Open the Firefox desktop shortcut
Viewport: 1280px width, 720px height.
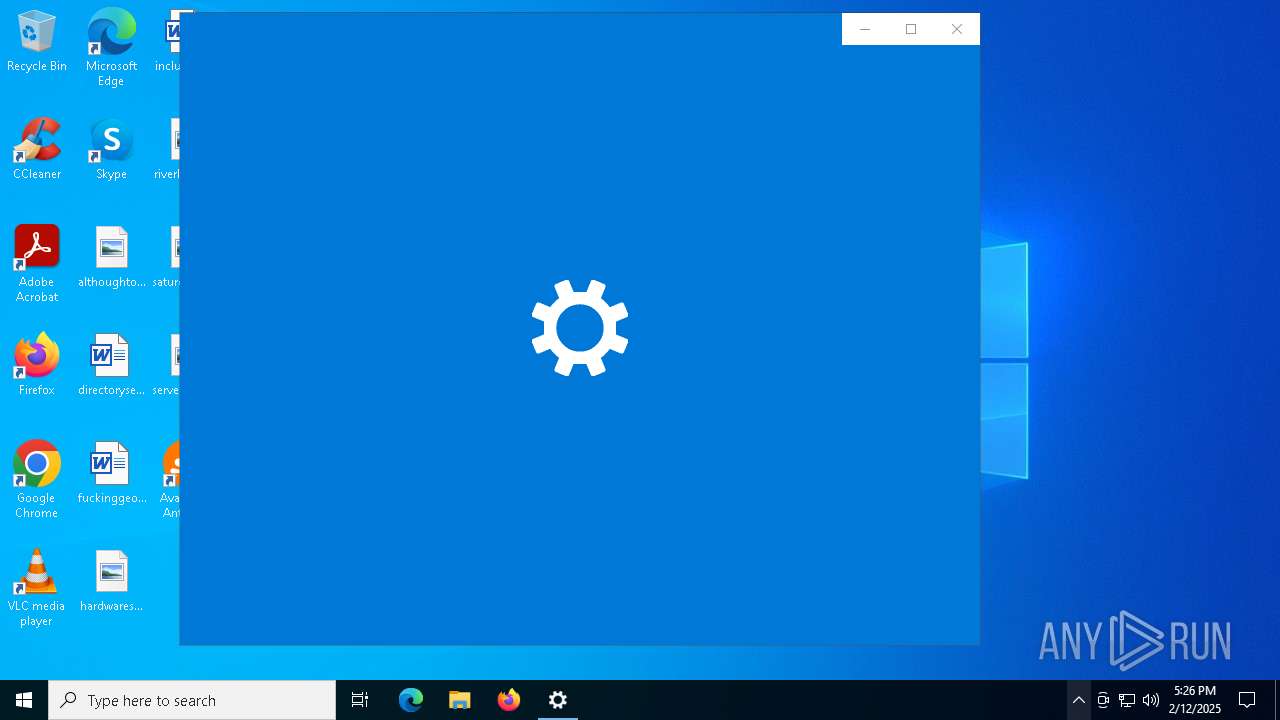(x=36, y=364)
